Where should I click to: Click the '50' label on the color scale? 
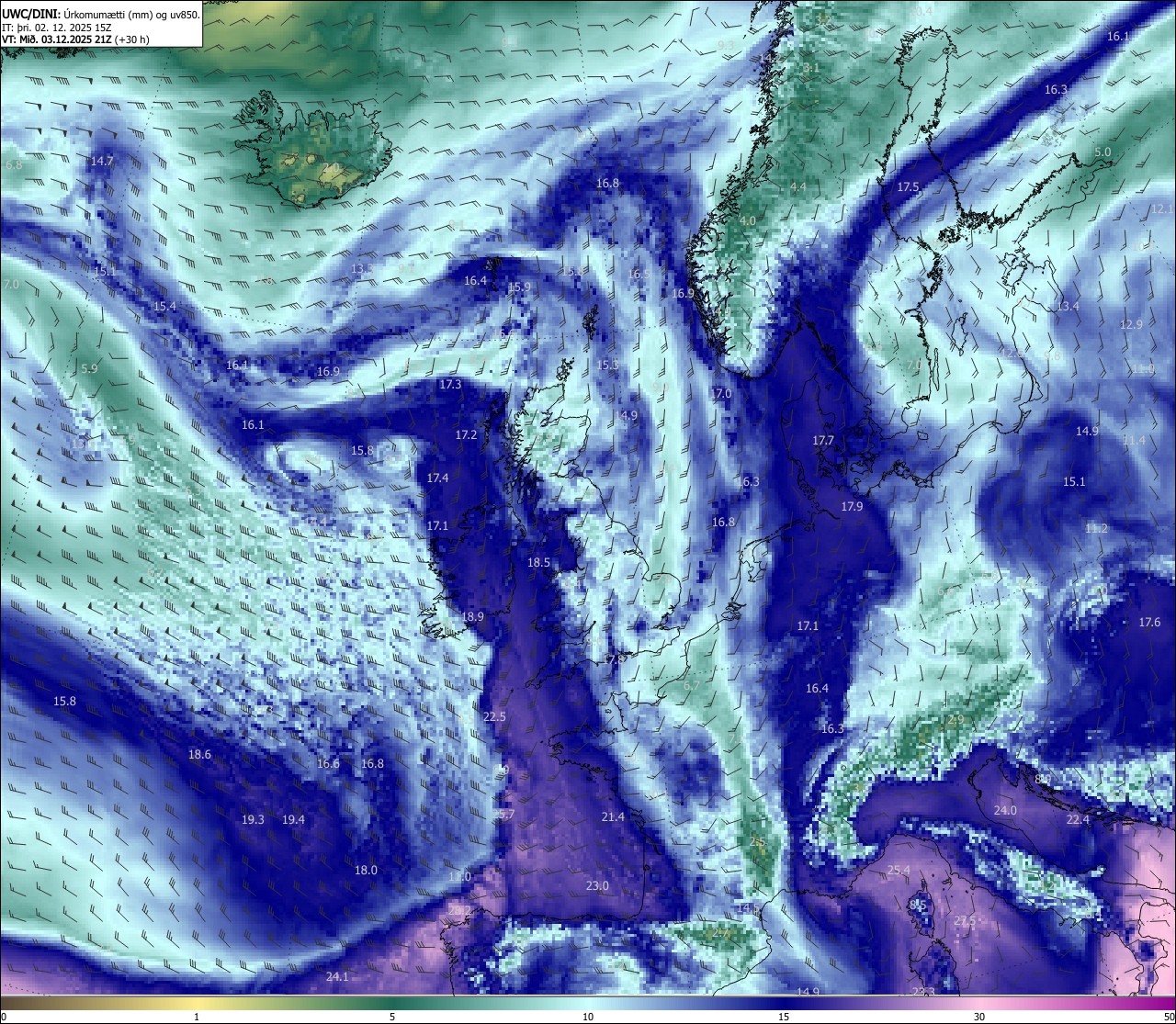pyautogui.click(x=1169, y=1017)
